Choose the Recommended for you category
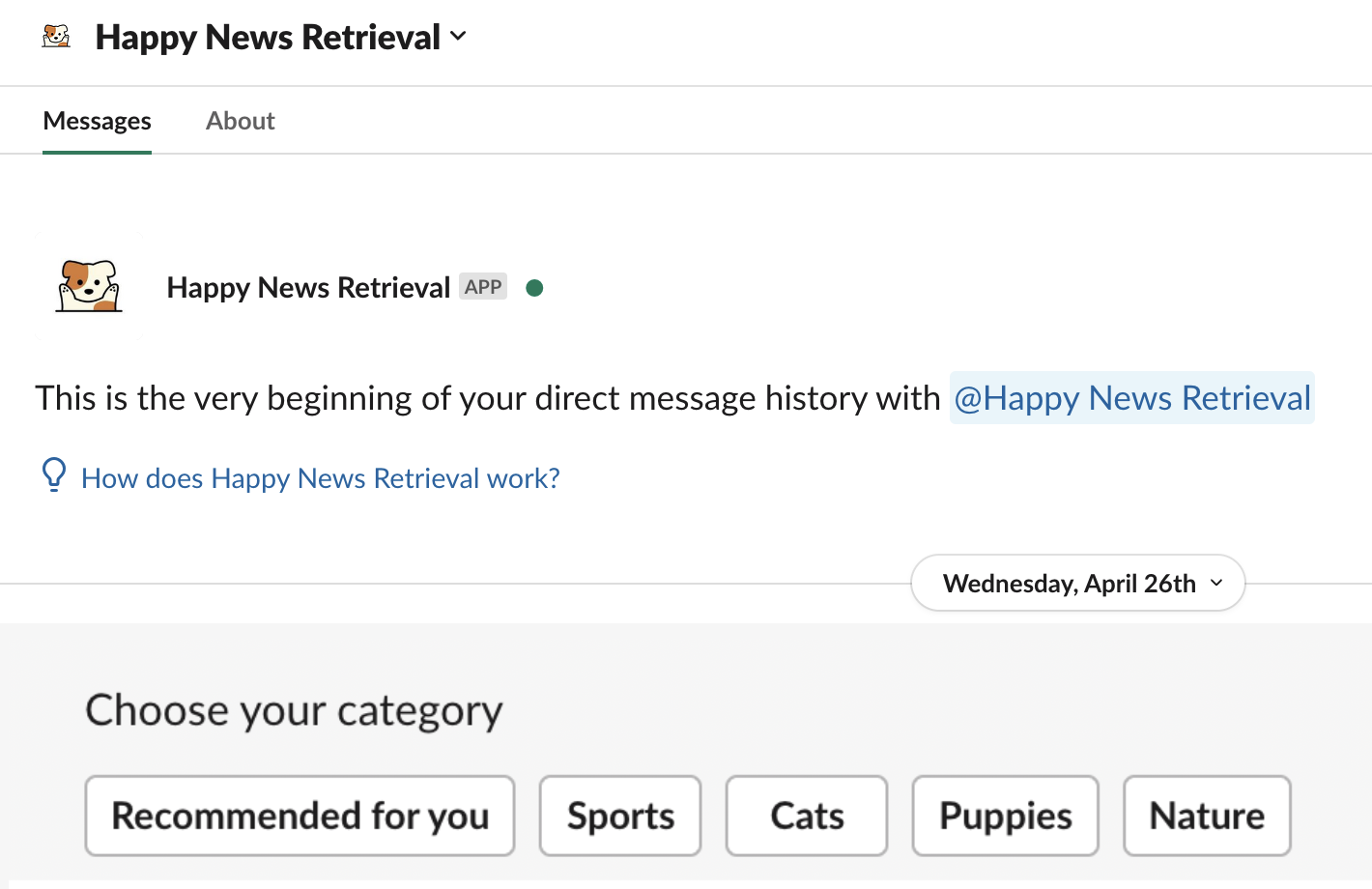1372x889 pixels. [x=300, y=816]
